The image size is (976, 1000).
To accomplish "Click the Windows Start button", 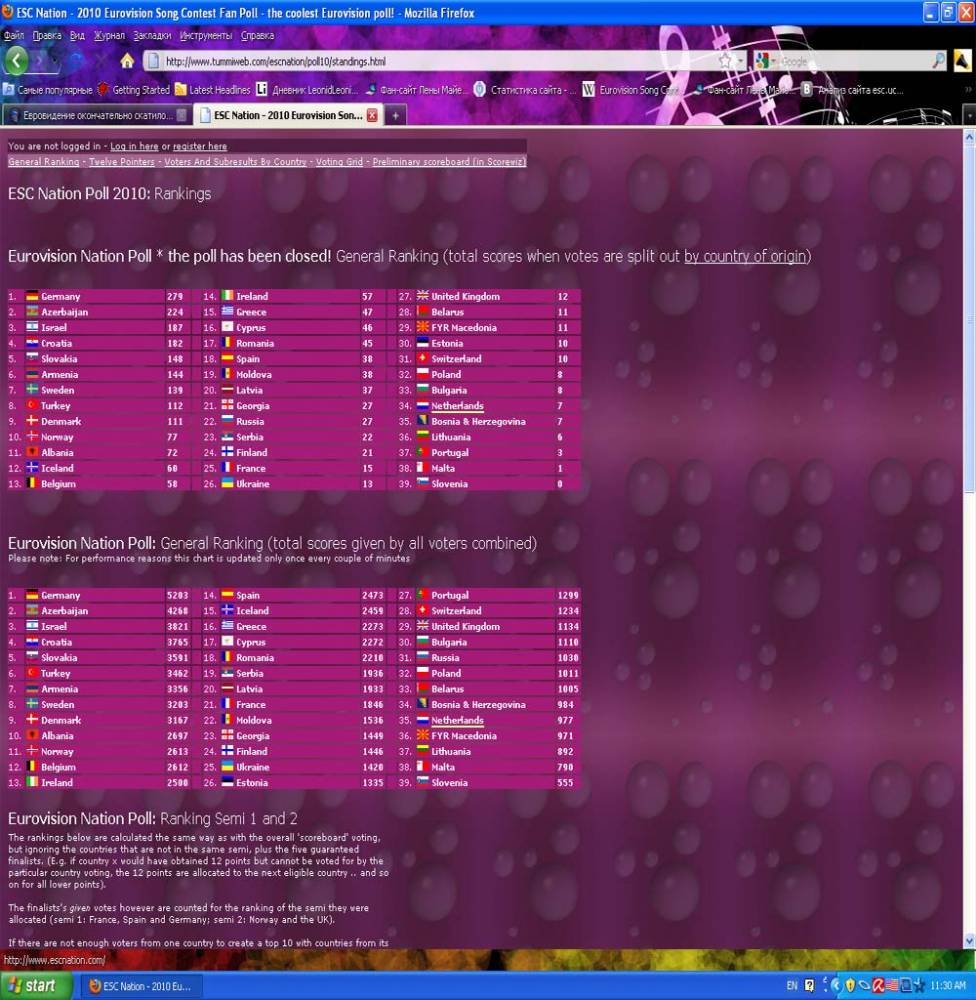I will 36,986.
